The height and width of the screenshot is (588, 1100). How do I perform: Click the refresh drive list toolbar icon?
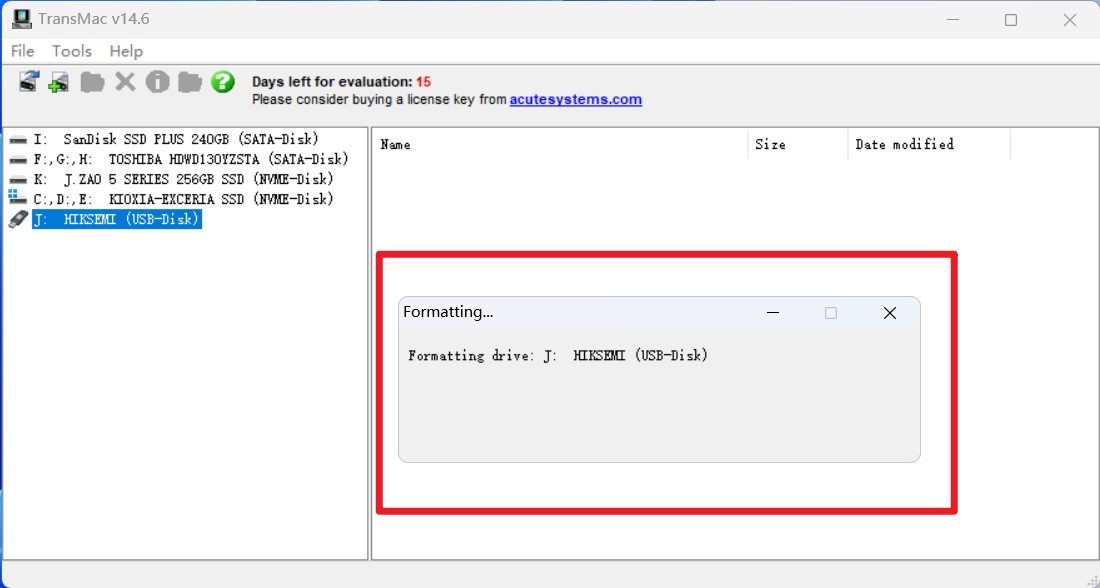pyautogui.click(x=29, y=81)
